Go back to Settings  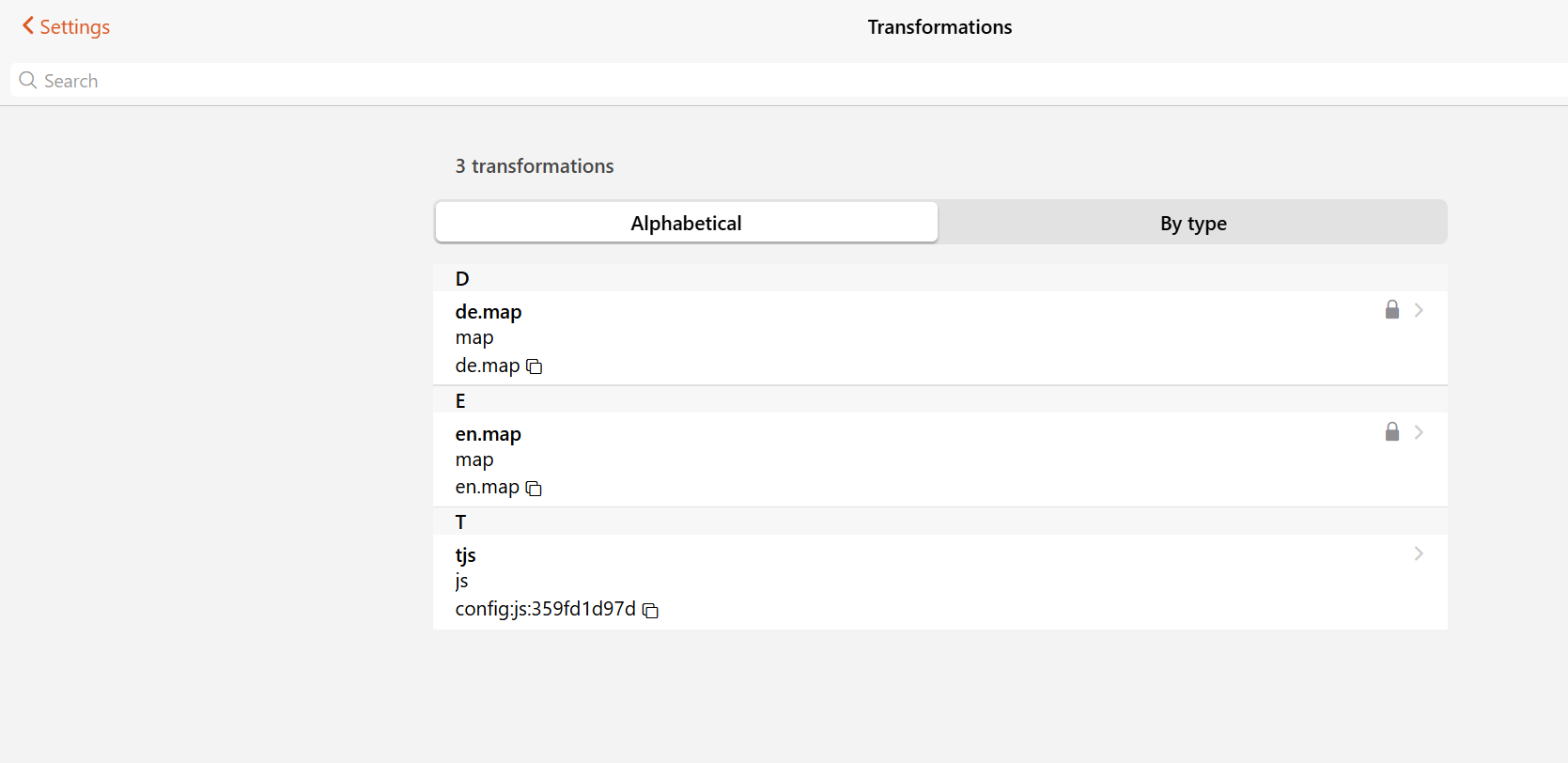coord(74,26)
